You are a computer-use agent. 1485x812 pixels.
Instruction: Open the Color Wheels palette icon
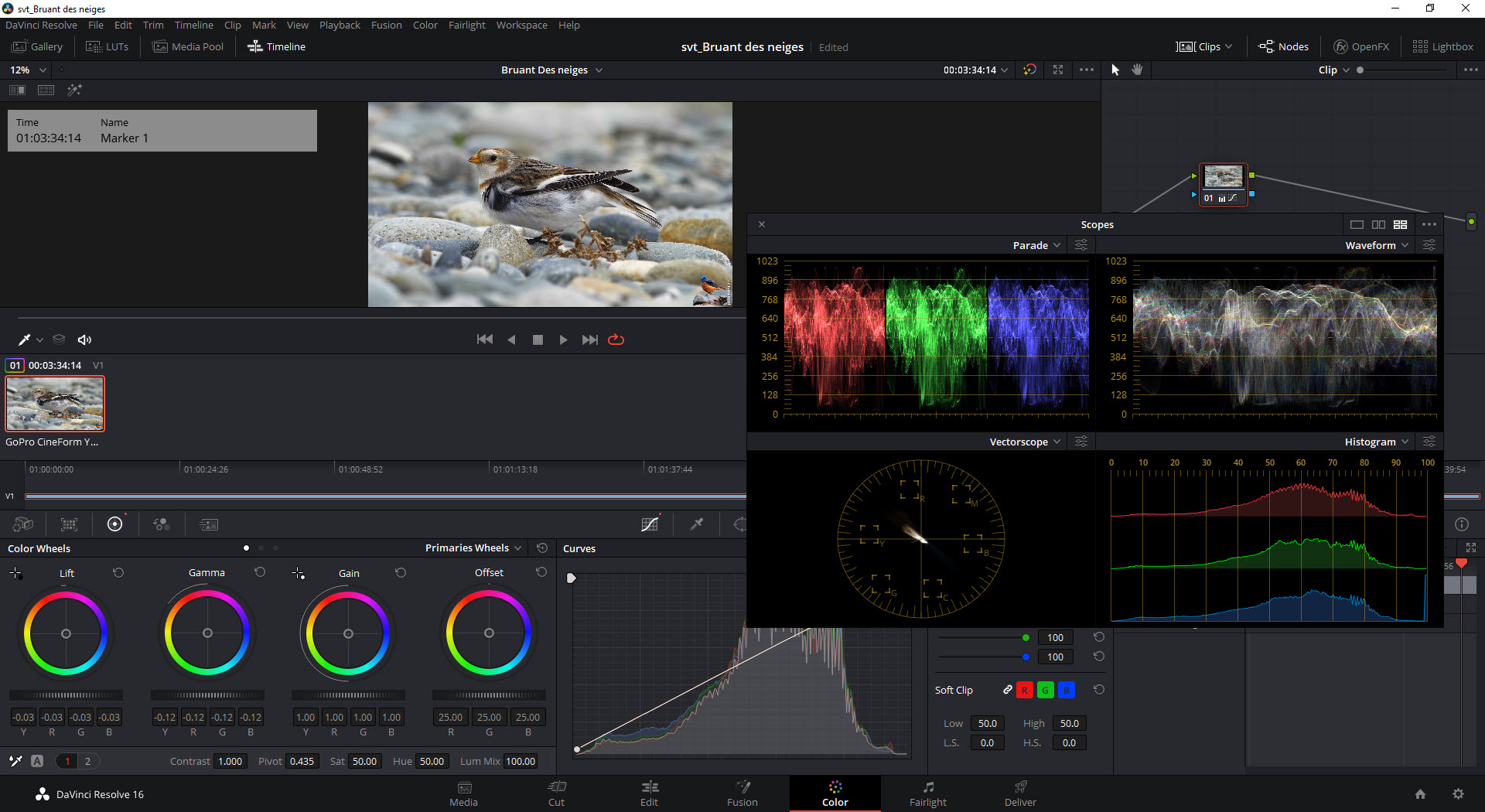click(x=114, y=524)
